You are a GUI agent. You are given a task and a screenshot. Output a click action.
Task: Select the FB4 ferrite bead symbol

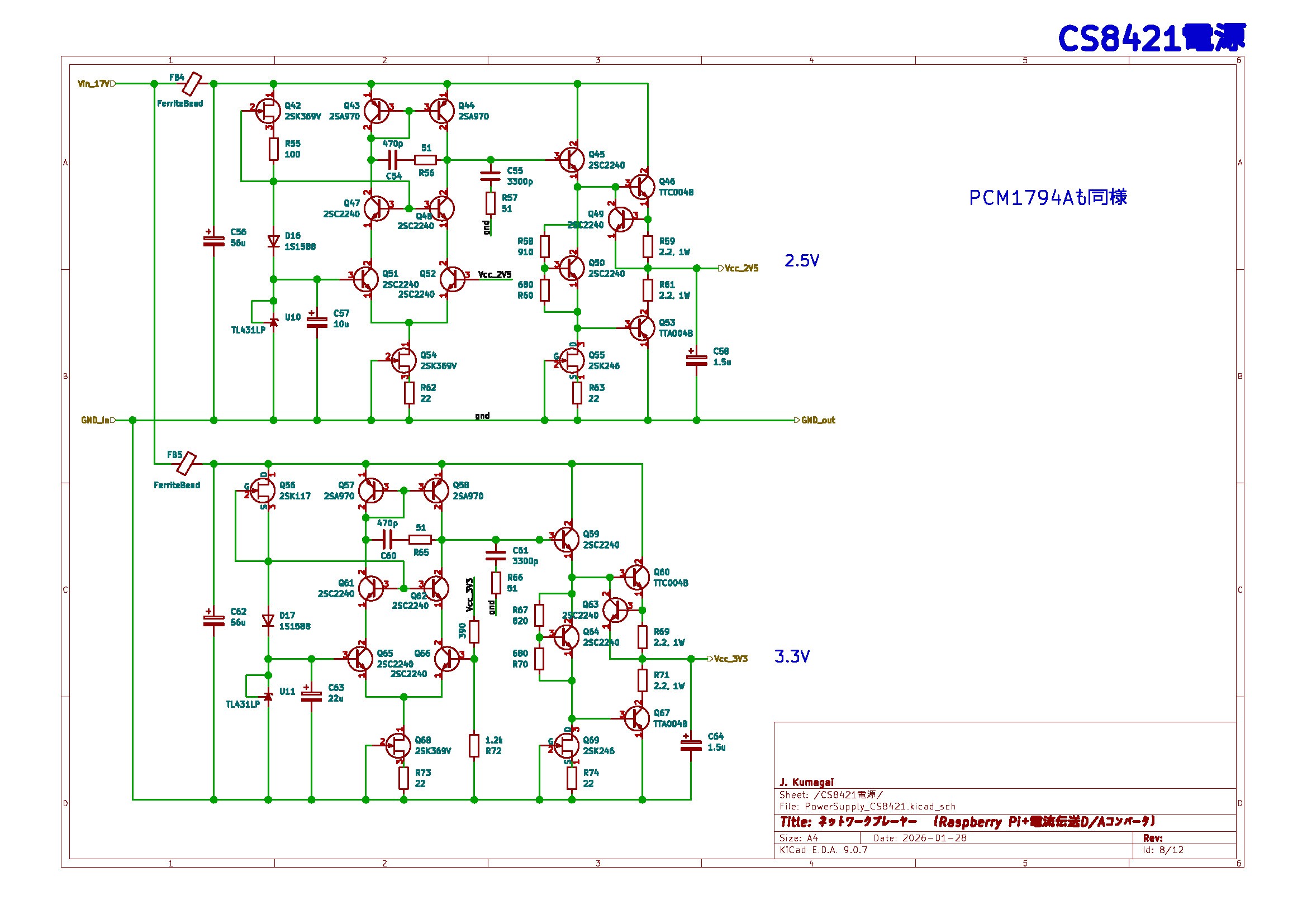tap(192, 84)
